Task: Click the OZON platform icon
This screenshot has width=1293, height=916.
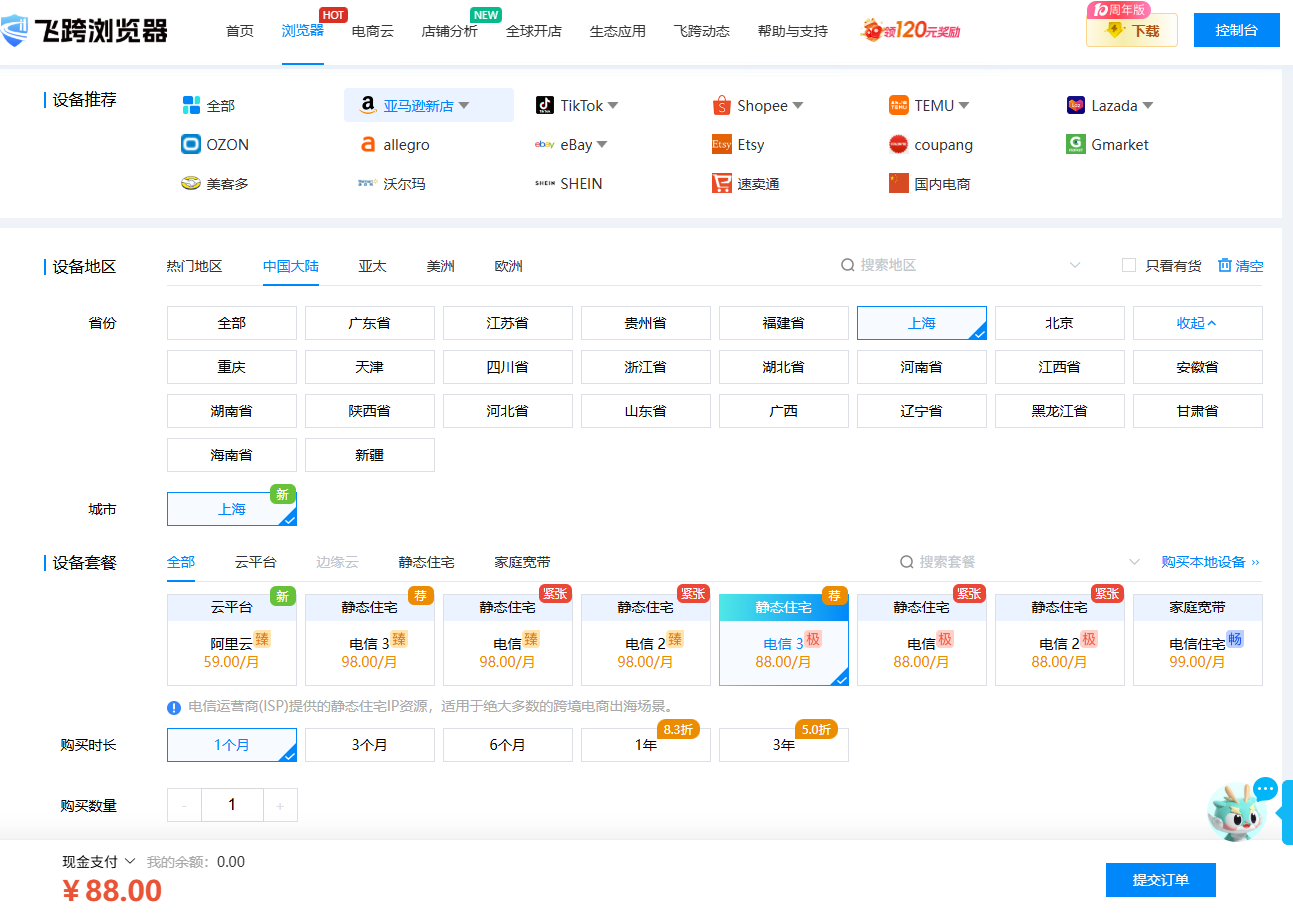Action: coord(191,144)
